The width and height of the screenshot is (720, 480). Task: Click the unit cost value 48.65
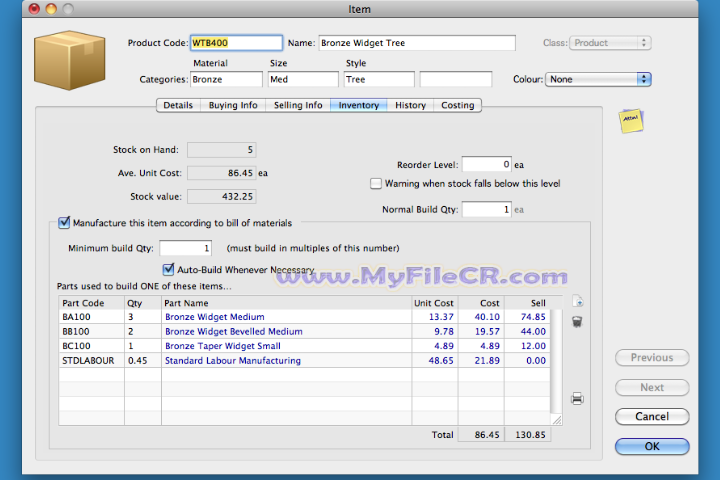[x=441, y=361]
